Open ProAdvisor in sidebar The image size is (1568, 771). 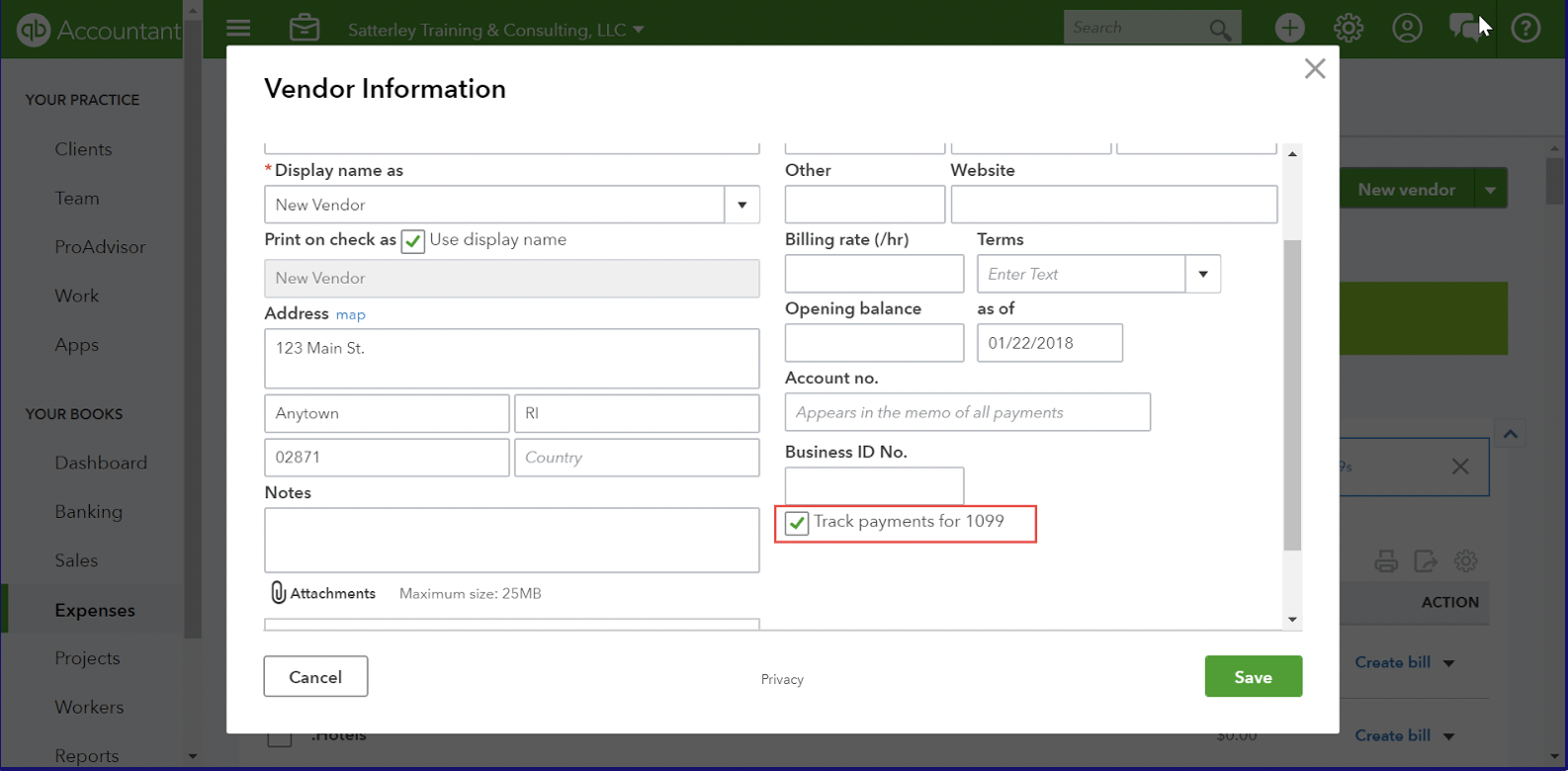click(x=100, y=247)
